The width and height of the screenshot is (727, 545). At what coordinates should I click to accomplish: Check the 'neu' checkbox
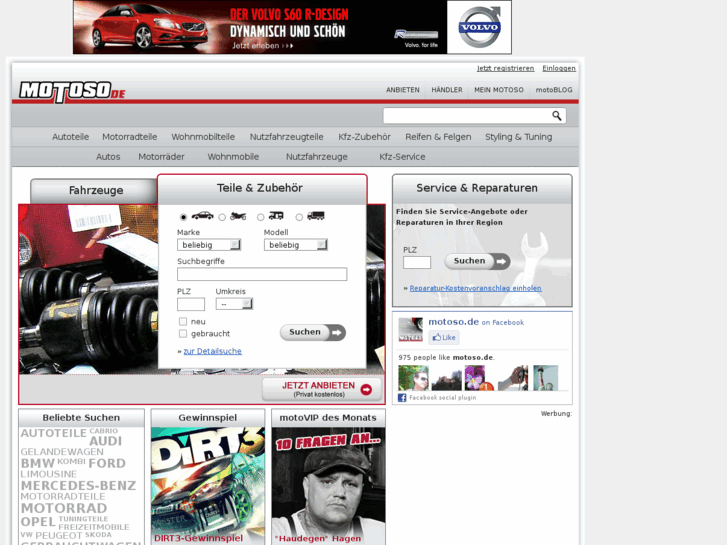(x=183, y=321)
